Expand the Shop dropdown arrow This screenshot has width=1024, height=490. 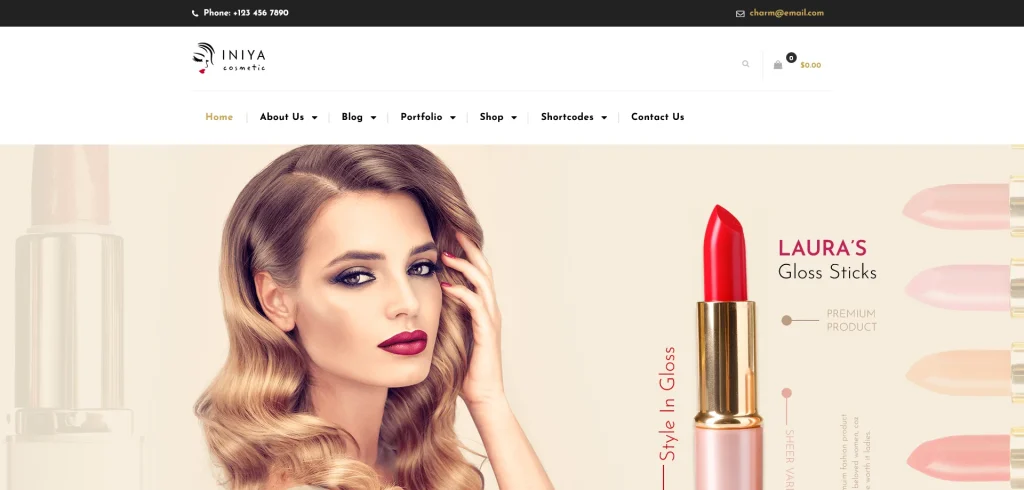tap(514, 118)
